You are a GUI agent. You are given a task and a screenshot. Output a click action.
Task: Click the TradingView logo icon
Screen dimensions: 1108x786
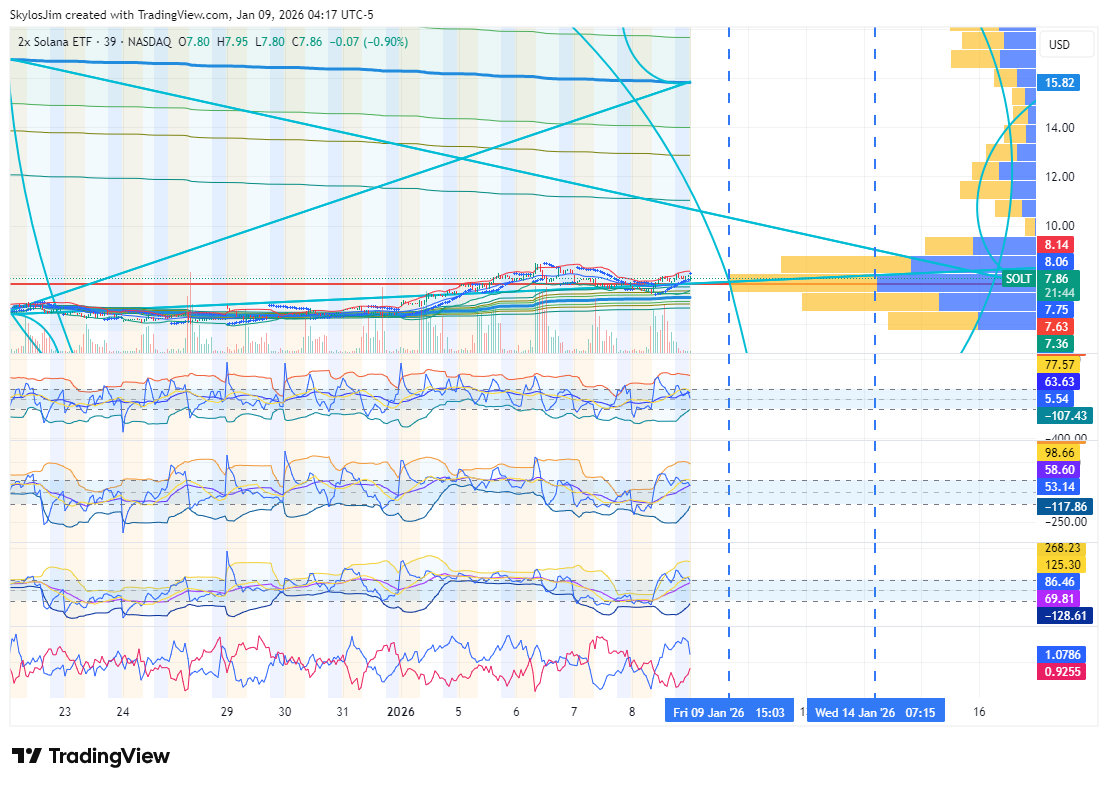pos(26,756)
